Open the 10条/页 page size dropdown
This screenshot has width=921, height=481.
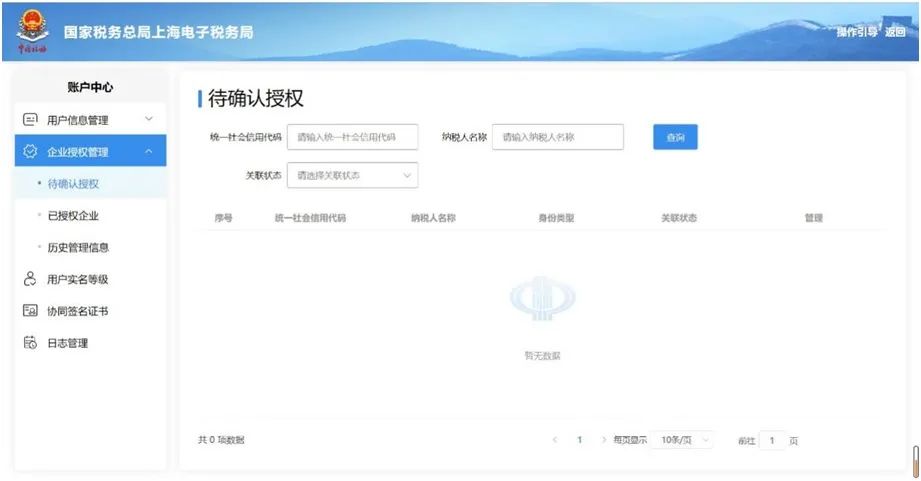[683, 440]
